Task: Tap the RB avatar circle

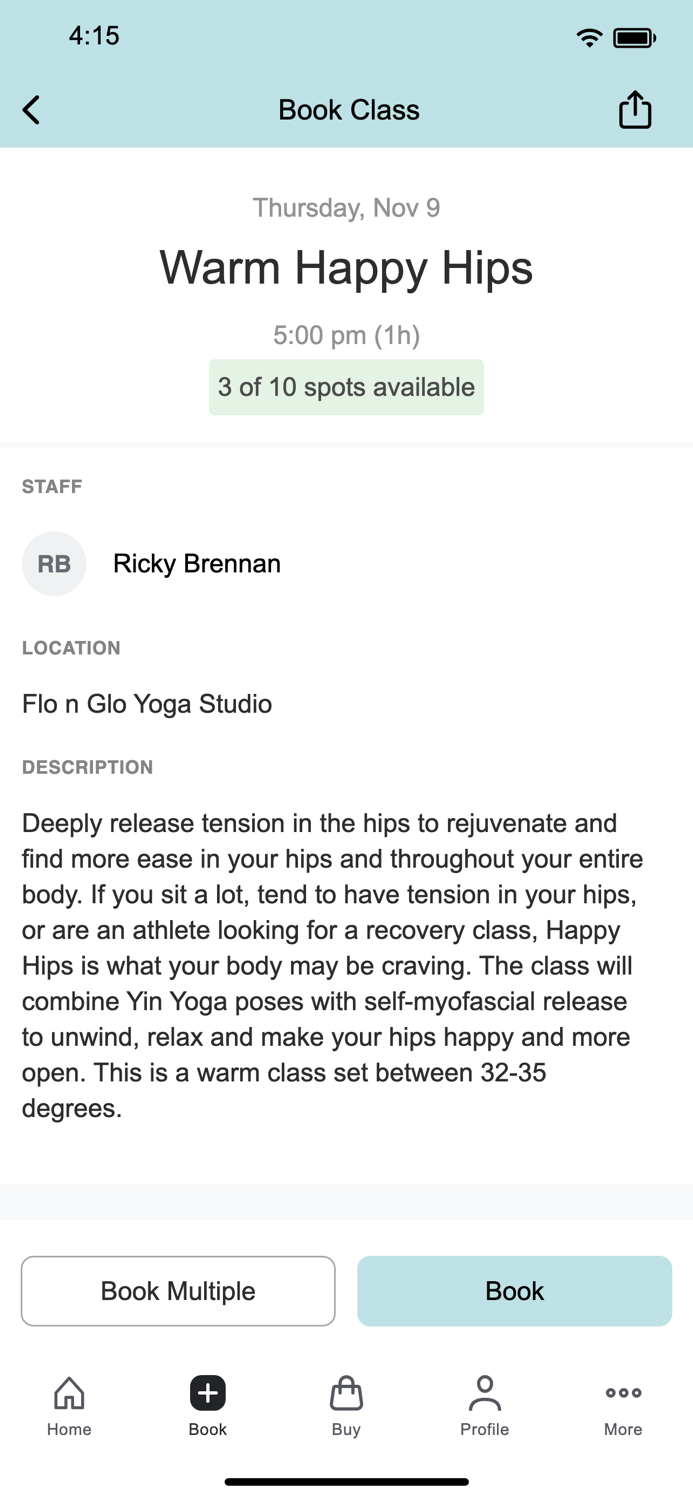Action: point(54,563)
